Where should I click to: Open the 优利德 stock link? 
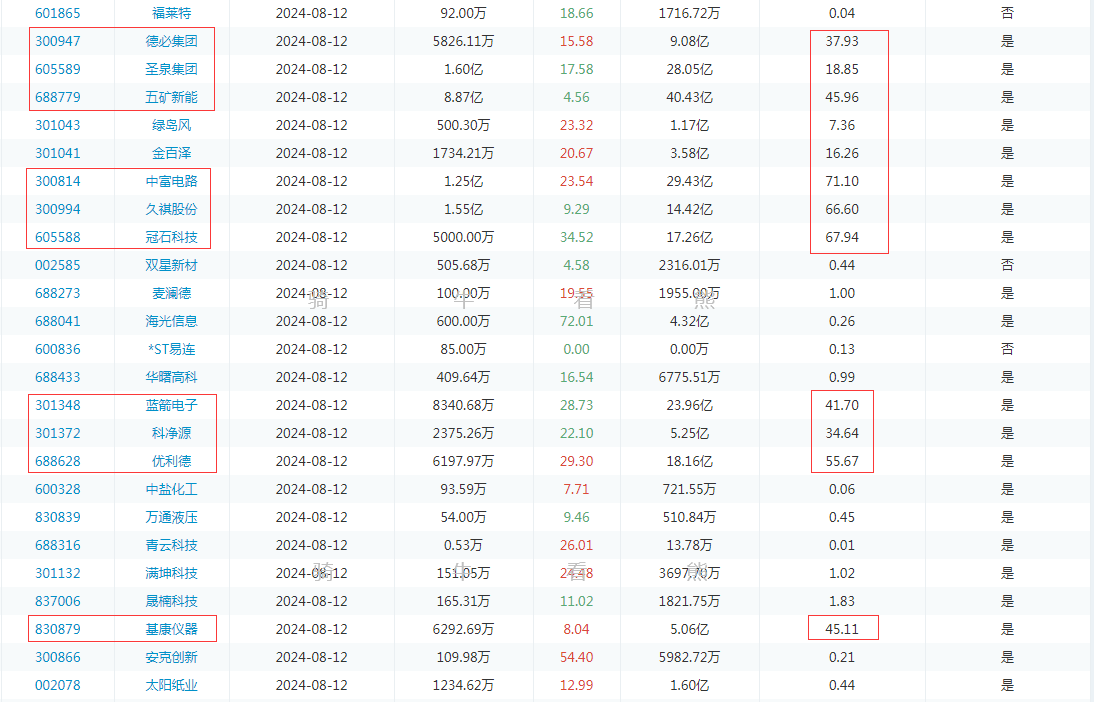pyautogui.click(x=172, y=461)
